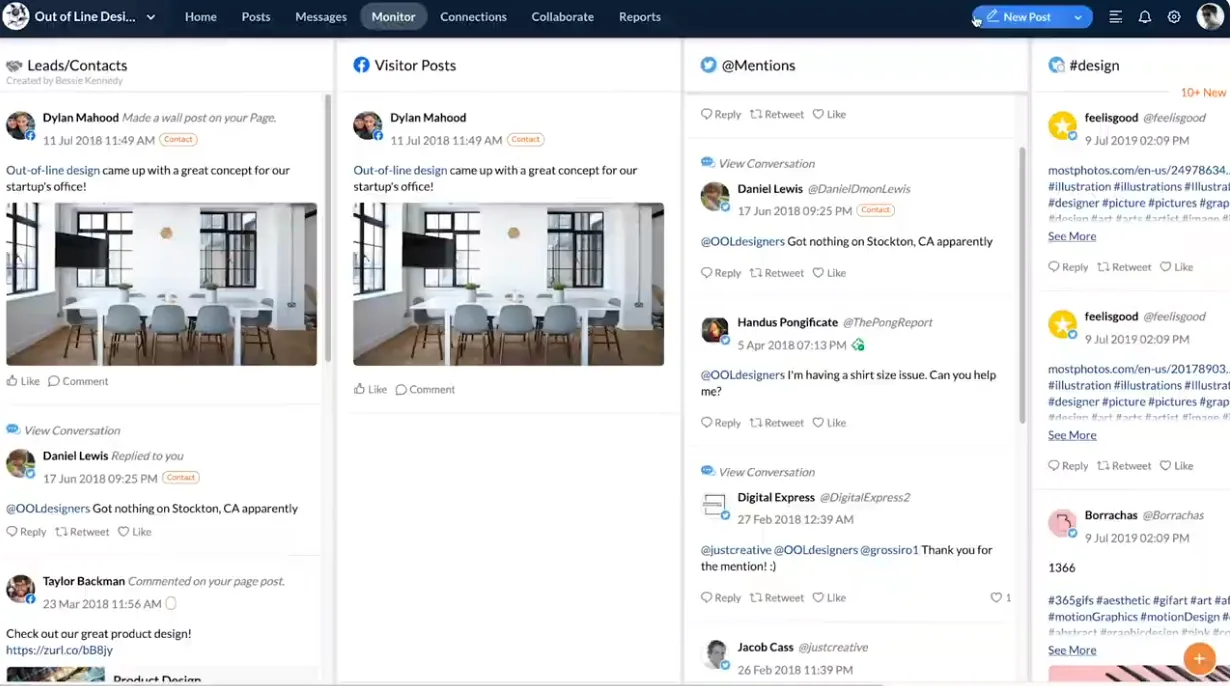The height and width of the screenshot is (686, 1231).
Task: Open the Reports tab
Action: pos(639,17)
